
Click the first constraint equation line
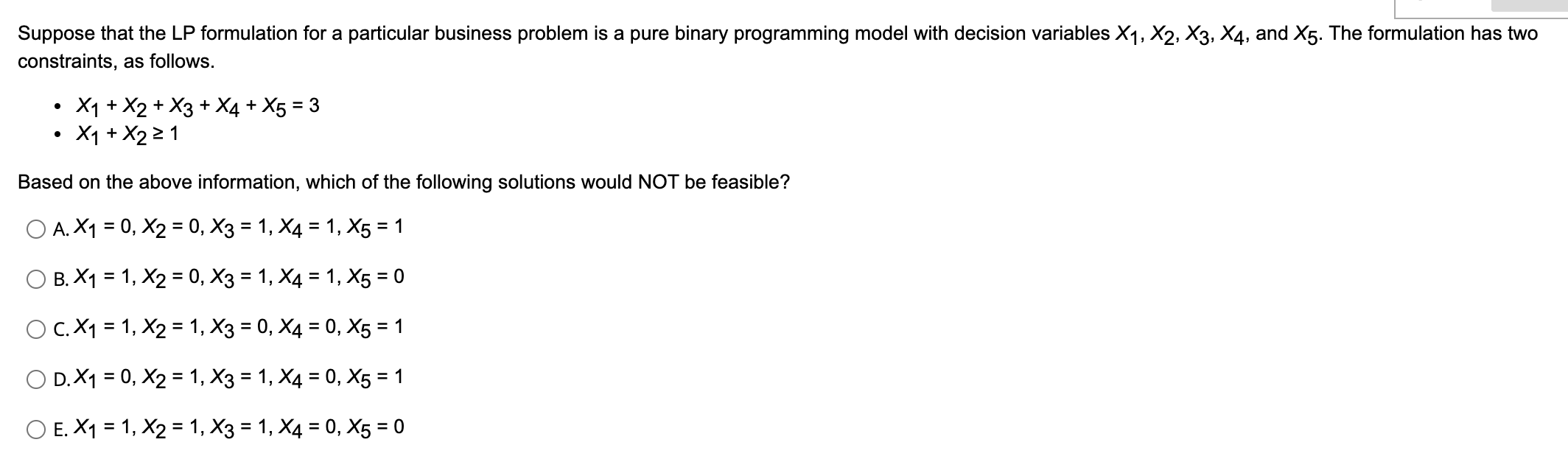pos(195,105)
